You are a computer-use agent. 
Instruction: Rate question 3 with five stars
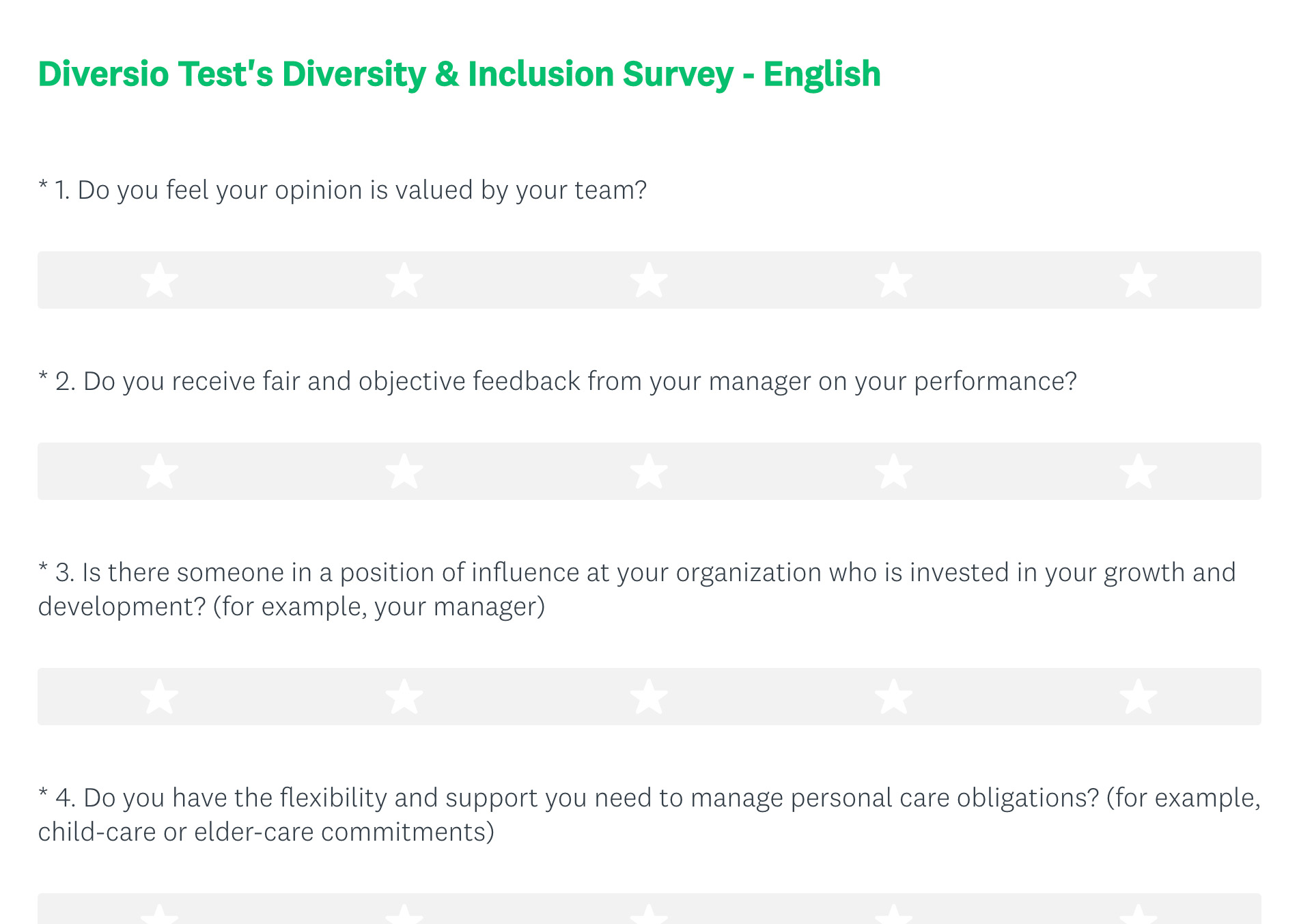coord(1139,697)
